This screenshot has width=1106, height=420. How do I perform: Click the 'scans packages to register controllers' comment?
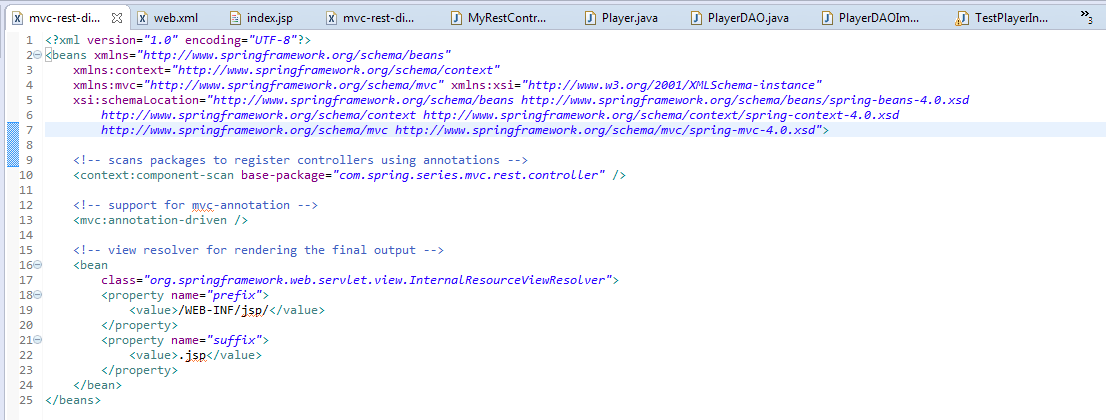(300, 160)
